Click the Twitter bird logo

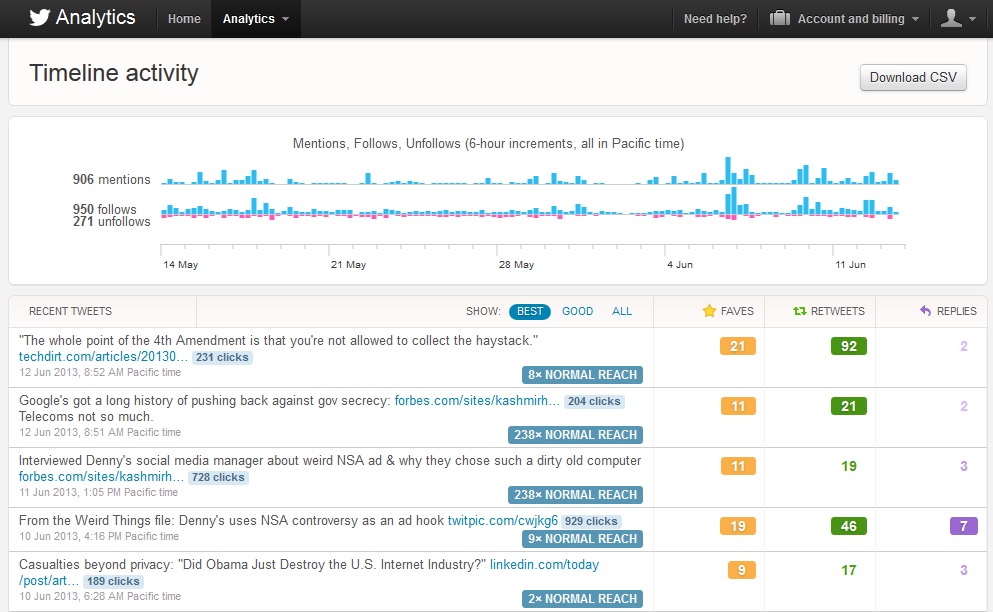pyautogui.click(x=39, y=18)
